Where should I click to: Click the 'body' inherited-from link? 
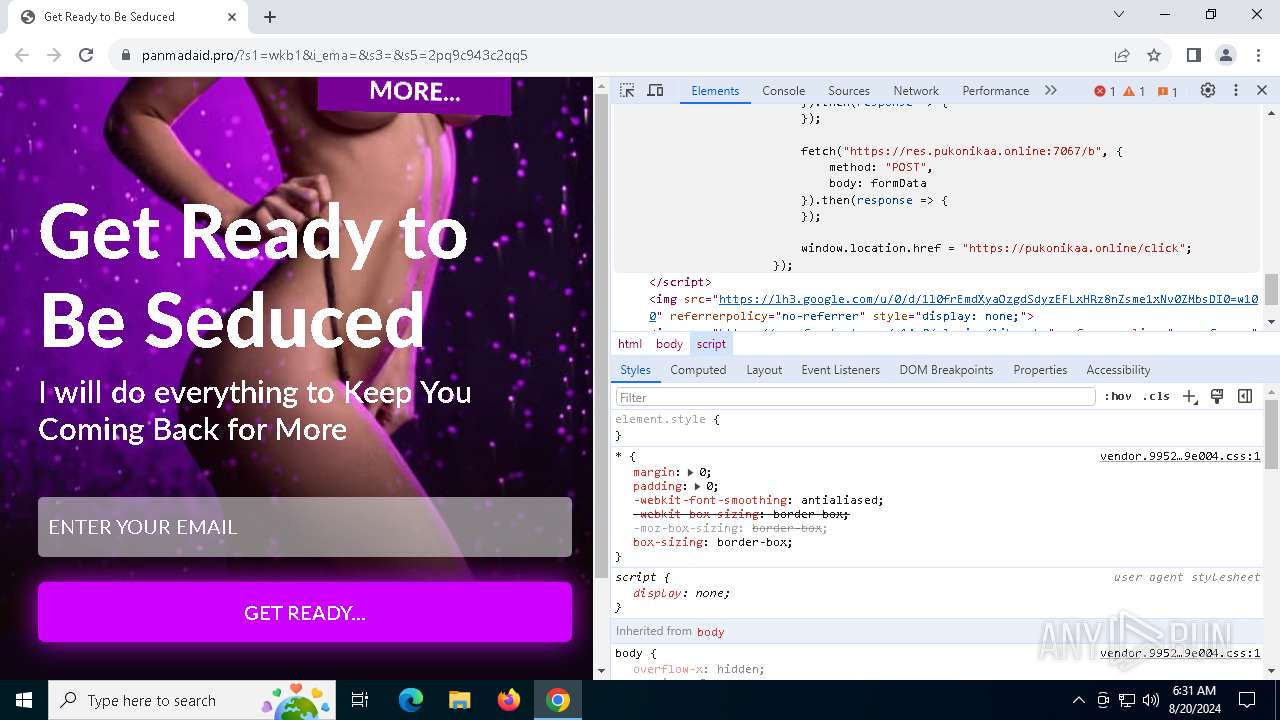(x=710, y=631)
